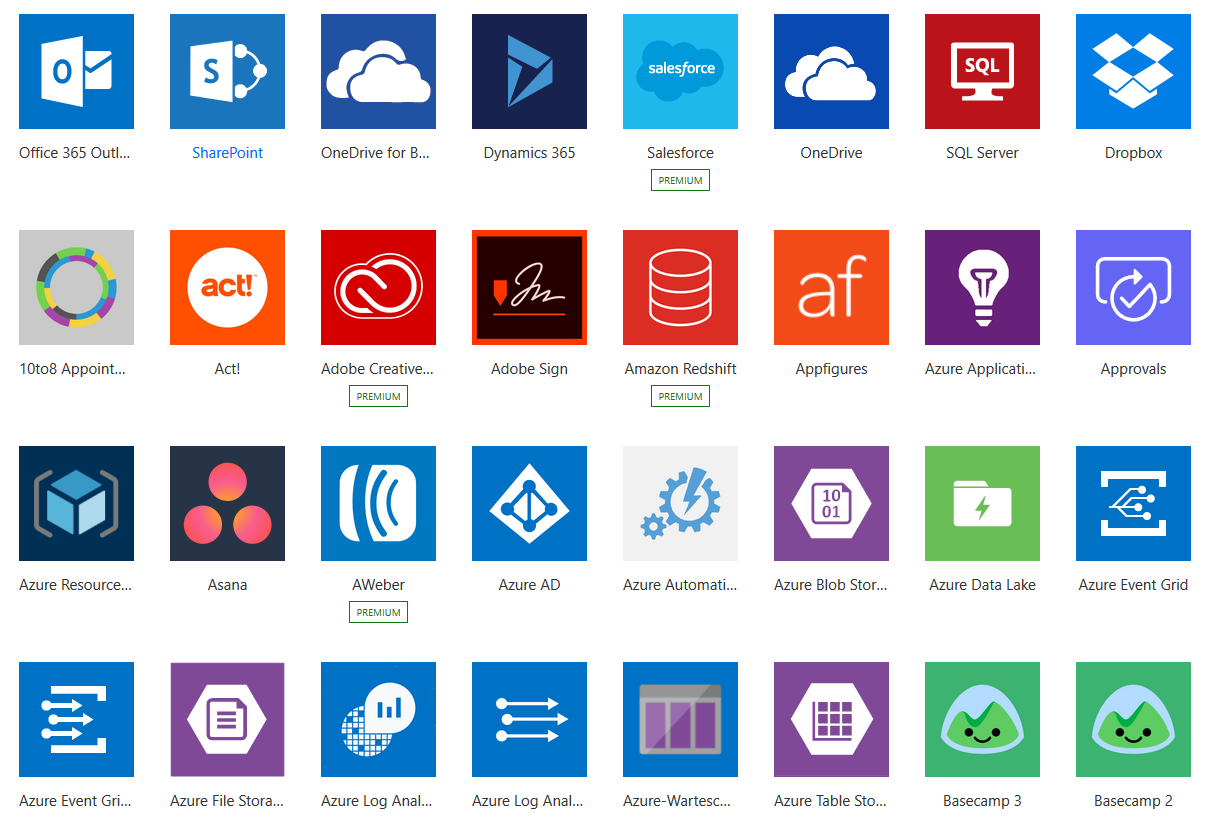Screen dimensions: 1219x823
Task: Select the Salesforce cloud logo tile
Action: pos(680,71)
